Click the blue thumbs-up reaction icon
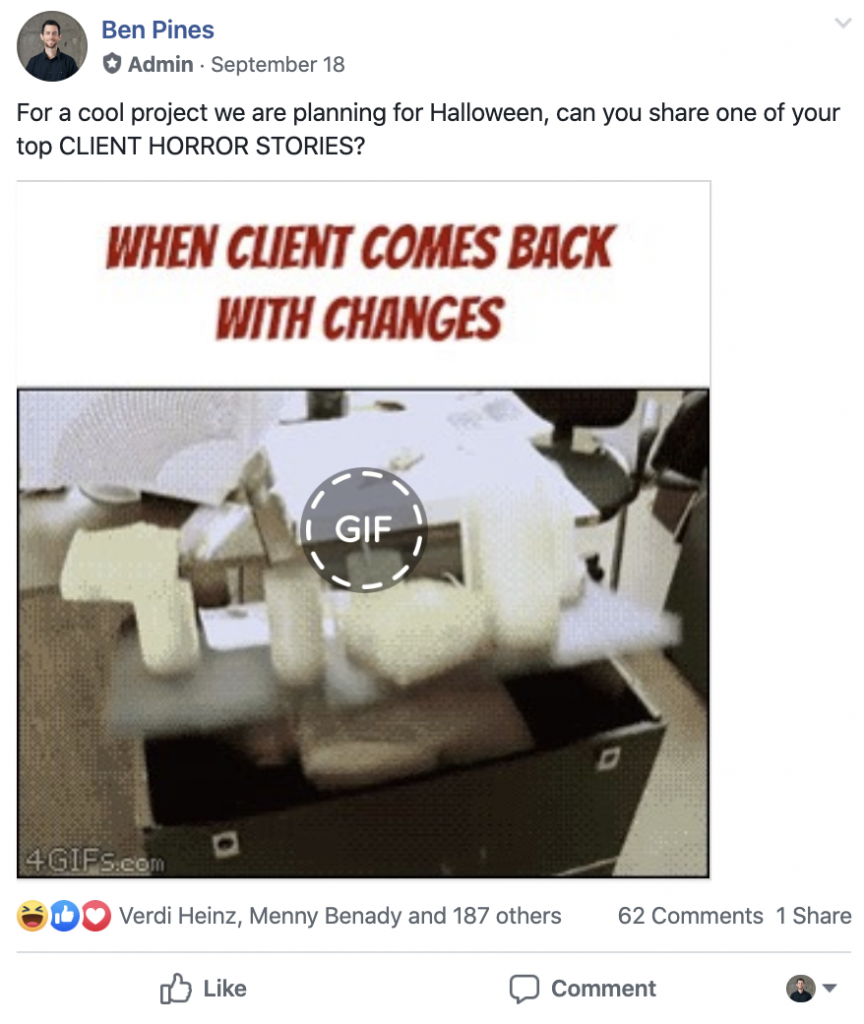Screen dimensions: 864x1024 pos(65,916)
